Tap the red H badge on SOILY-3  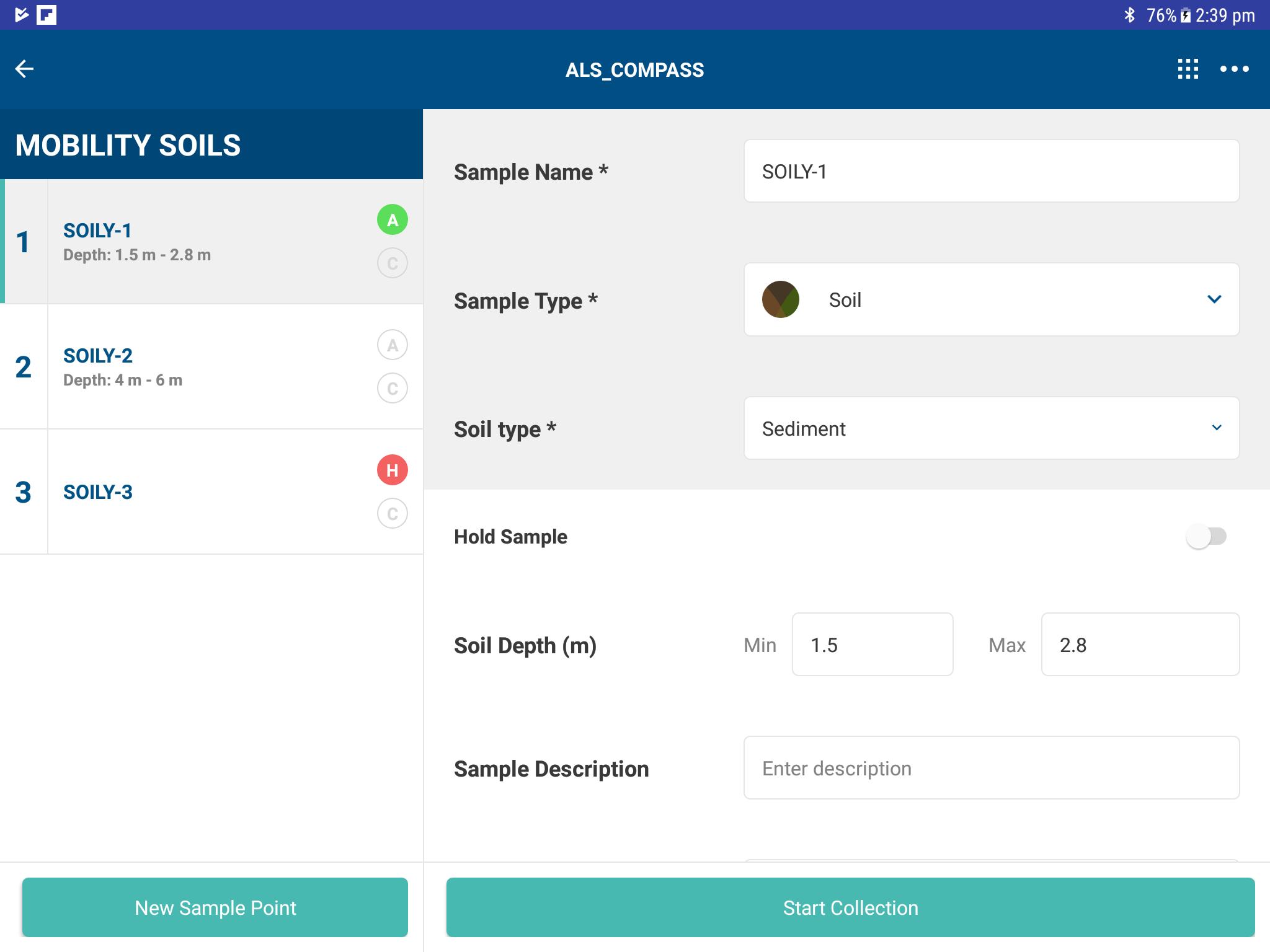393,470
